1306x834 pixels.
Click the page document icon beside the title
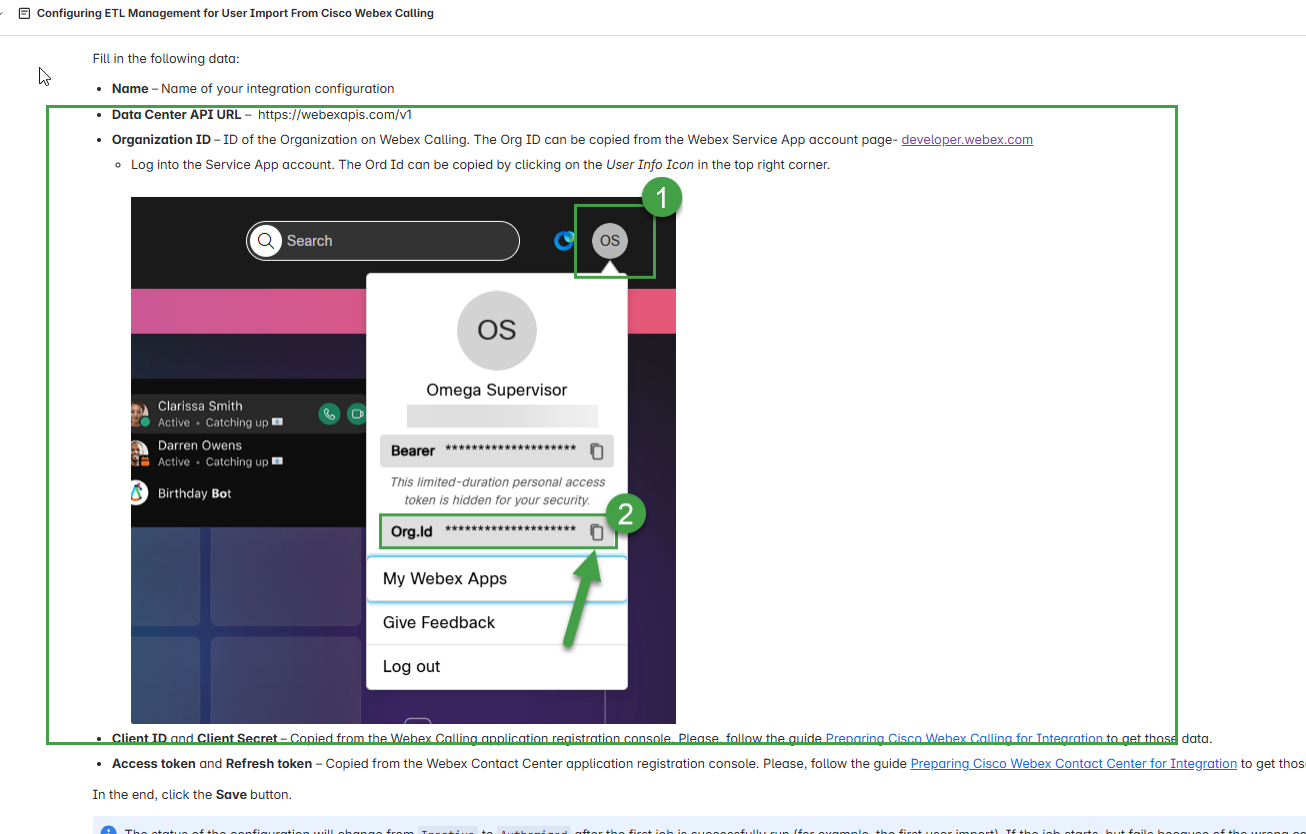[24, 14]
